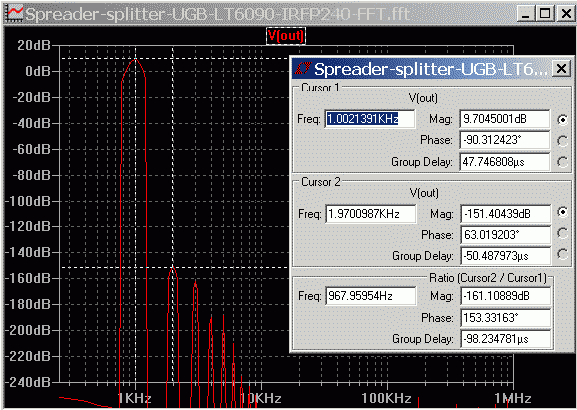Click Cursor 2 Phase field 63.019203°
577x410 pixels.
pyautogui.click(x=505, y=235)
